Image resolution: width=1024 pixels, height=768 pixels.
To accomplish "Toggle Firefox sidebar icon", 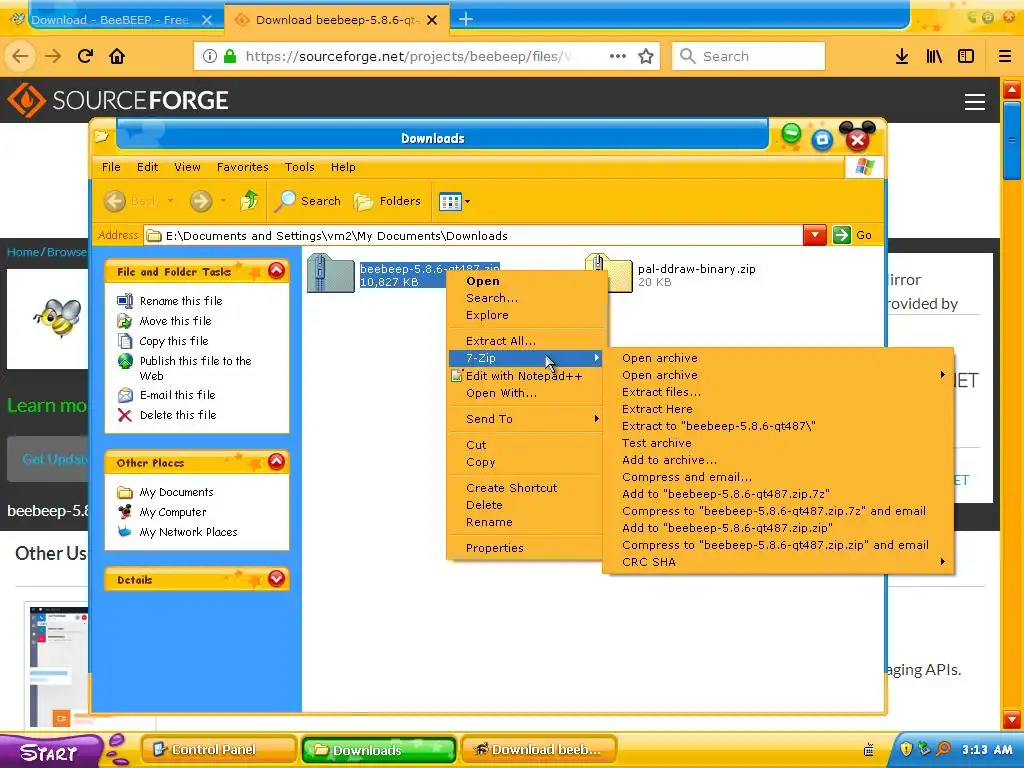I will 966,56.
